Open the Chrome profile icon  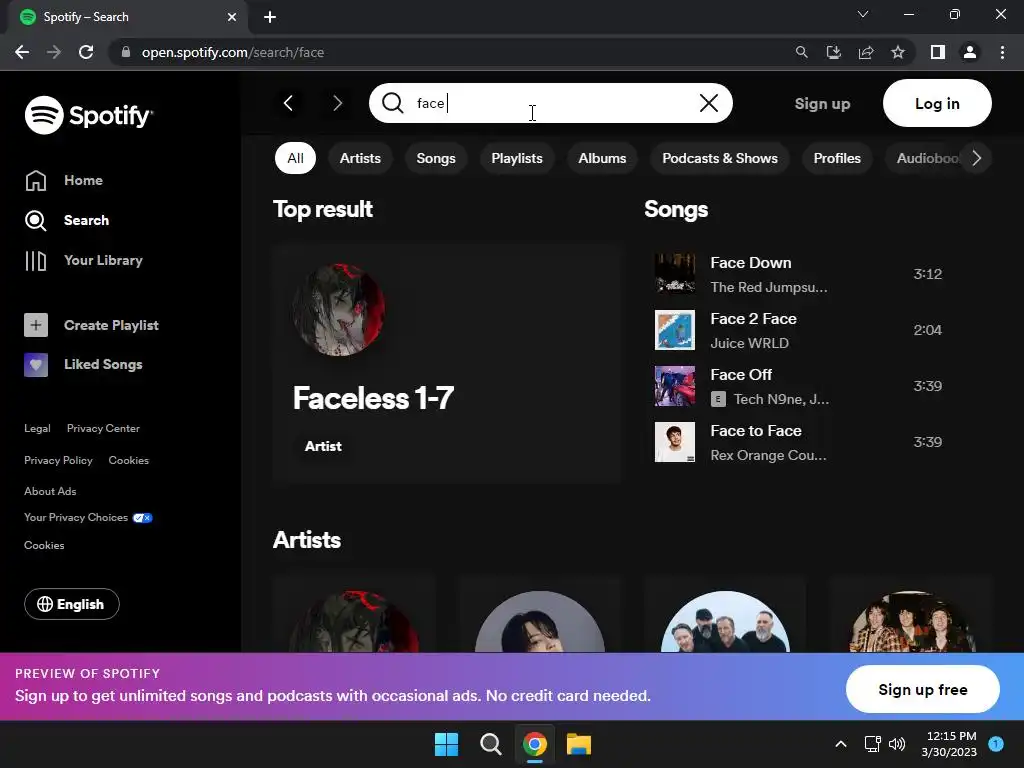point(970,52)
